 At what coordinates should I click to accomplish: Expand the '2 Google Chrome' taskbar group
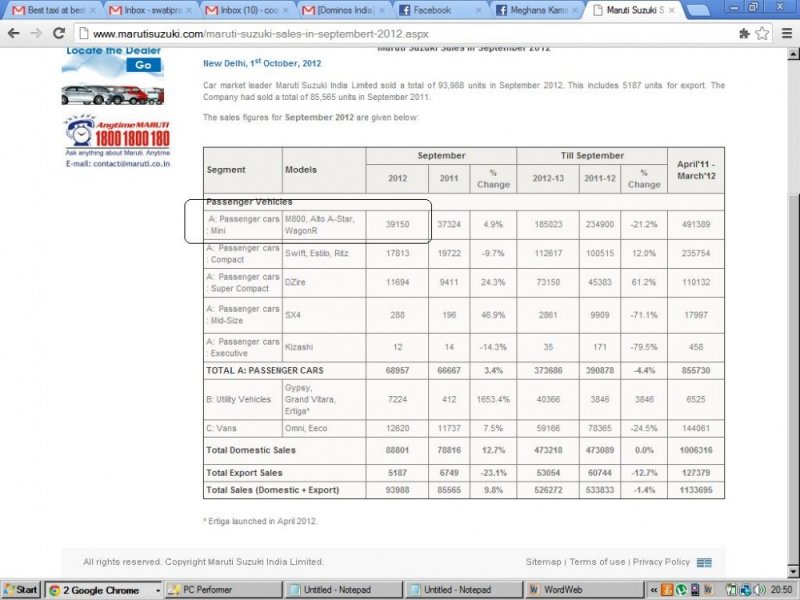103,590
